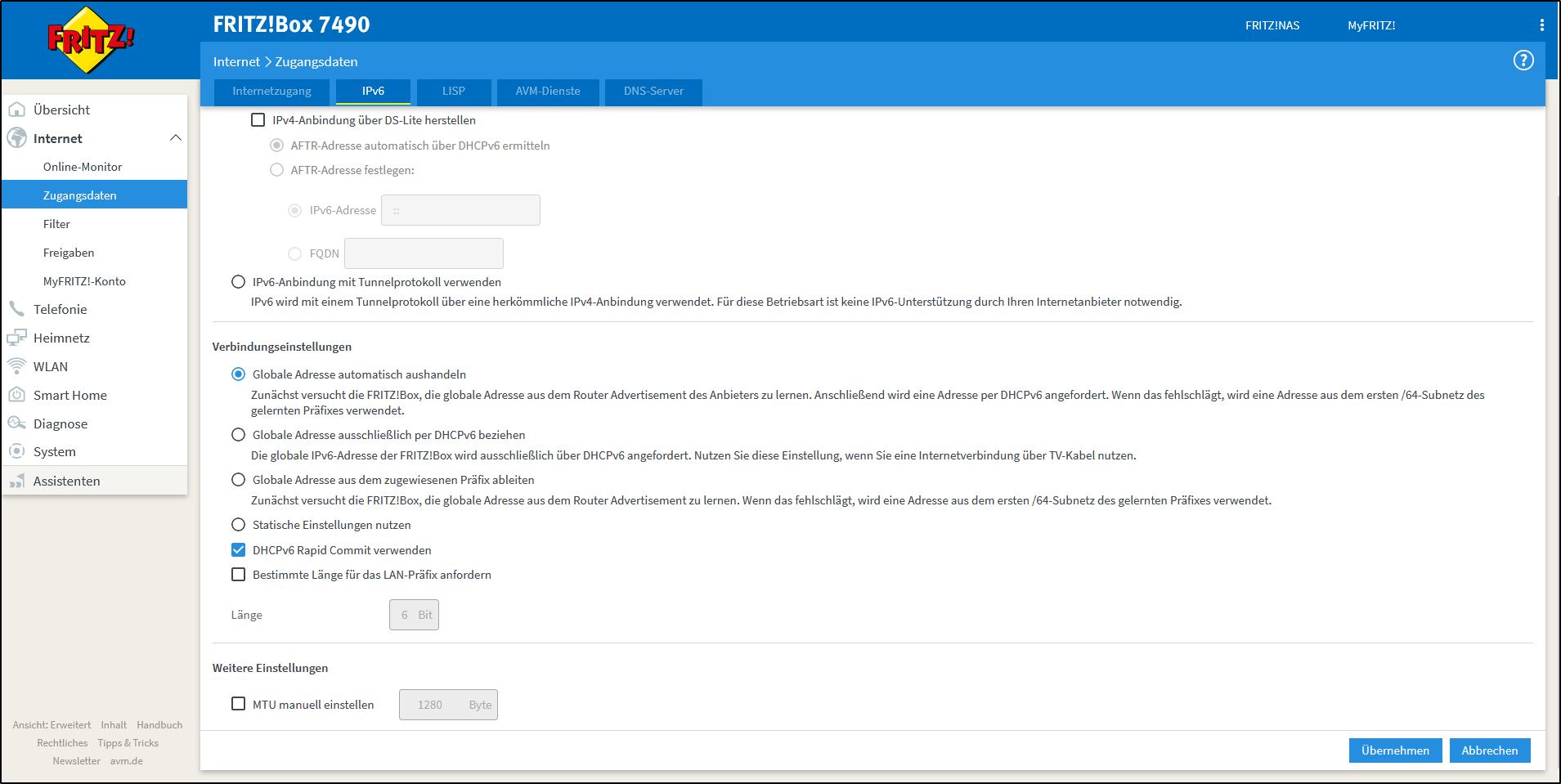Click the System gear icon
The height and width of the screenshot is (784, 1561).
(16, 451)
